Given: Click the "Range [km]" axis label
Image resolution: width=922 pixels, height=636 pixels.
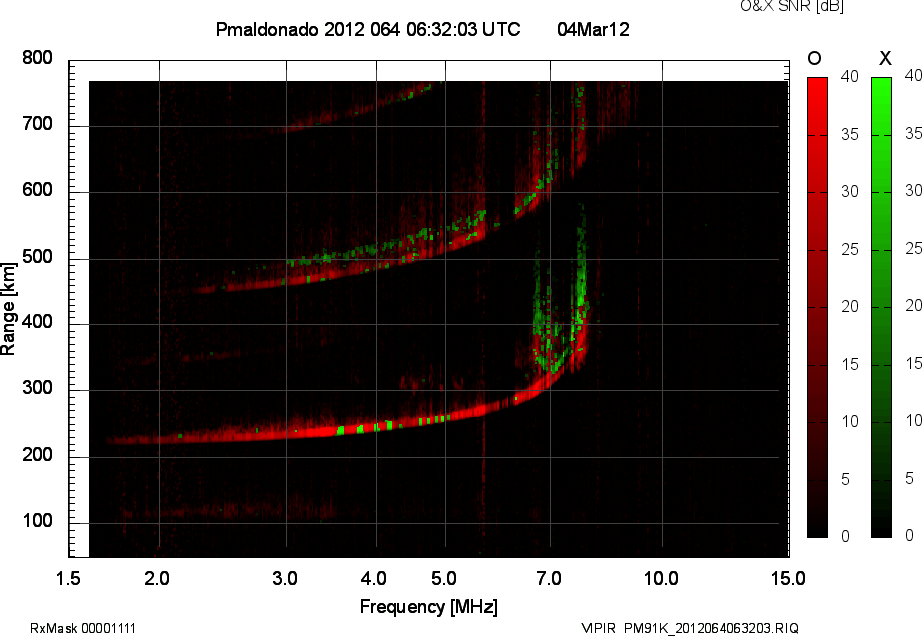Looking at the screenshot, I should click(x=8, y=309).
